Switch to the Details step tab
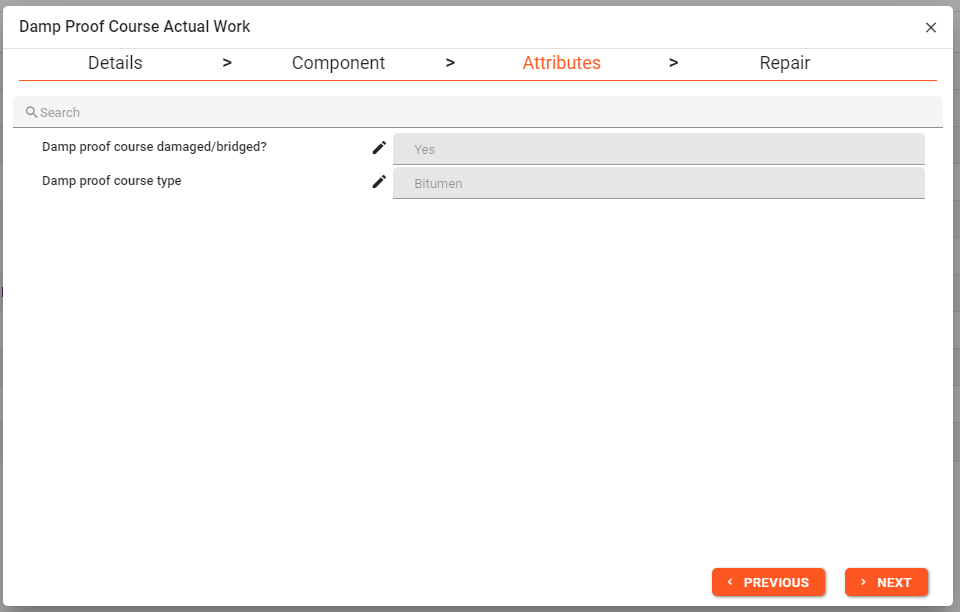Image resolution: width=960 pixels, height=612 pixels. point(115,63)
